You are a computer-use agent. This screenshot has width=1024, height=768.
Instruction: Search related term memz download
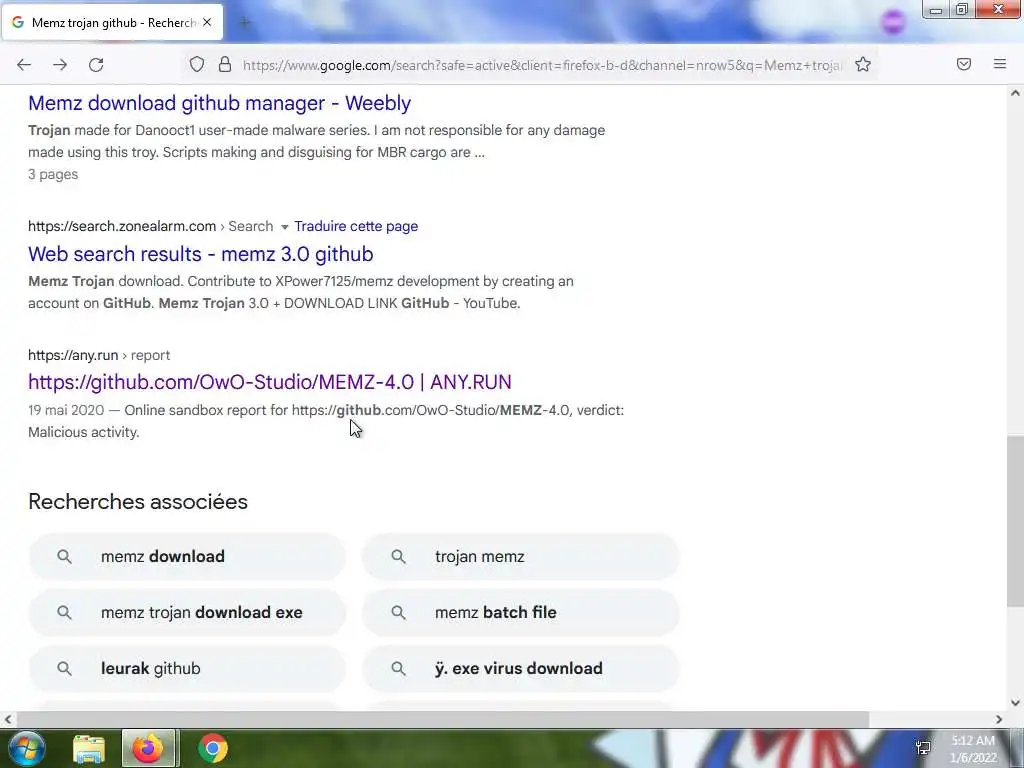(x=187, y=556)
